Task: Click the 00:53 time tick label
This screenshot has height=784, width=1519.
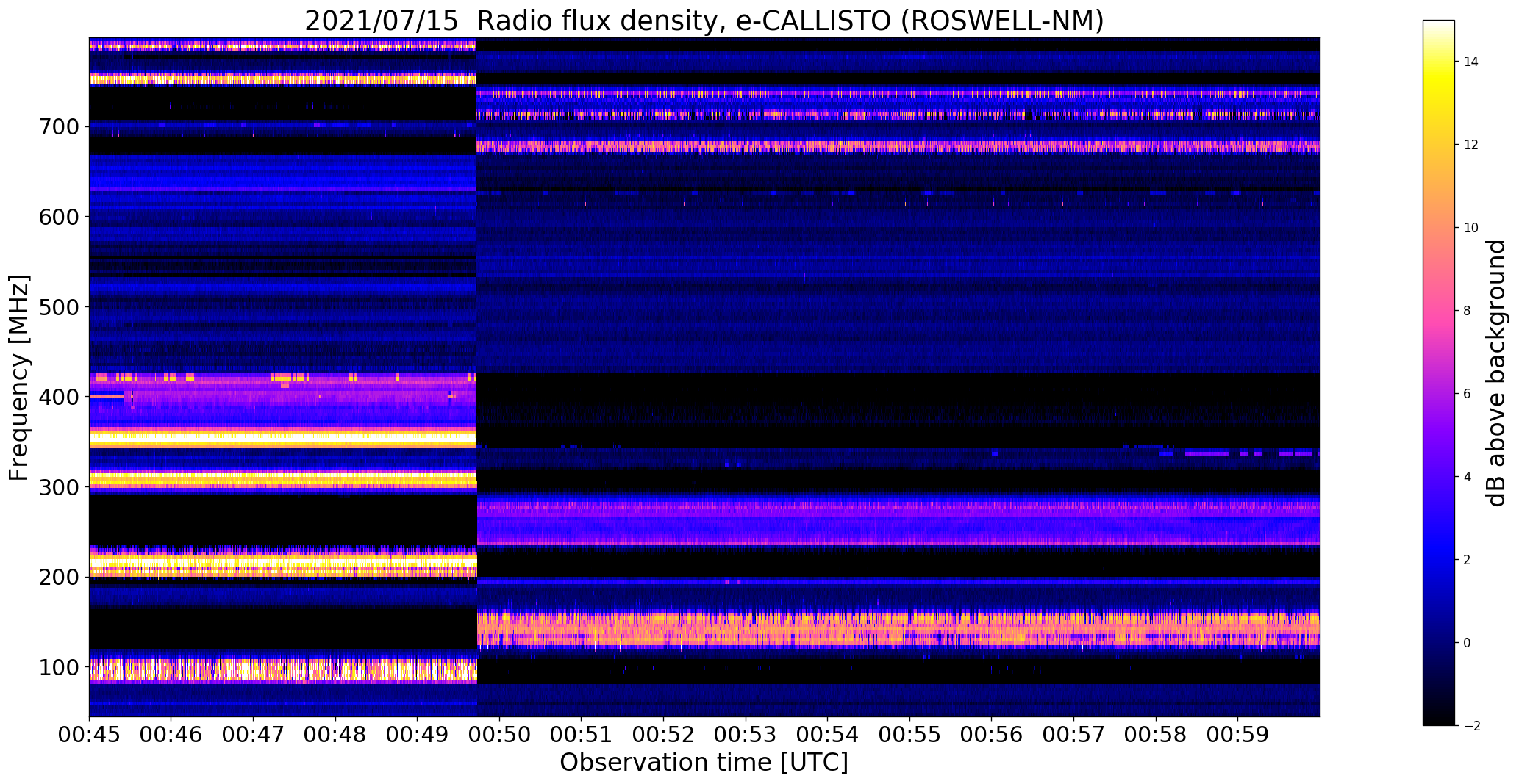Action: [x=746, y=734]
